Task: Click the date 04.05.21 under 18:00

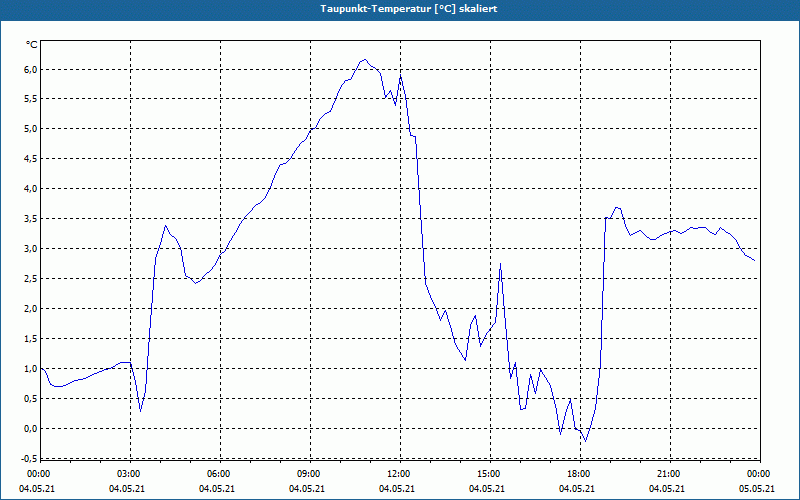Action: [577, 489]
